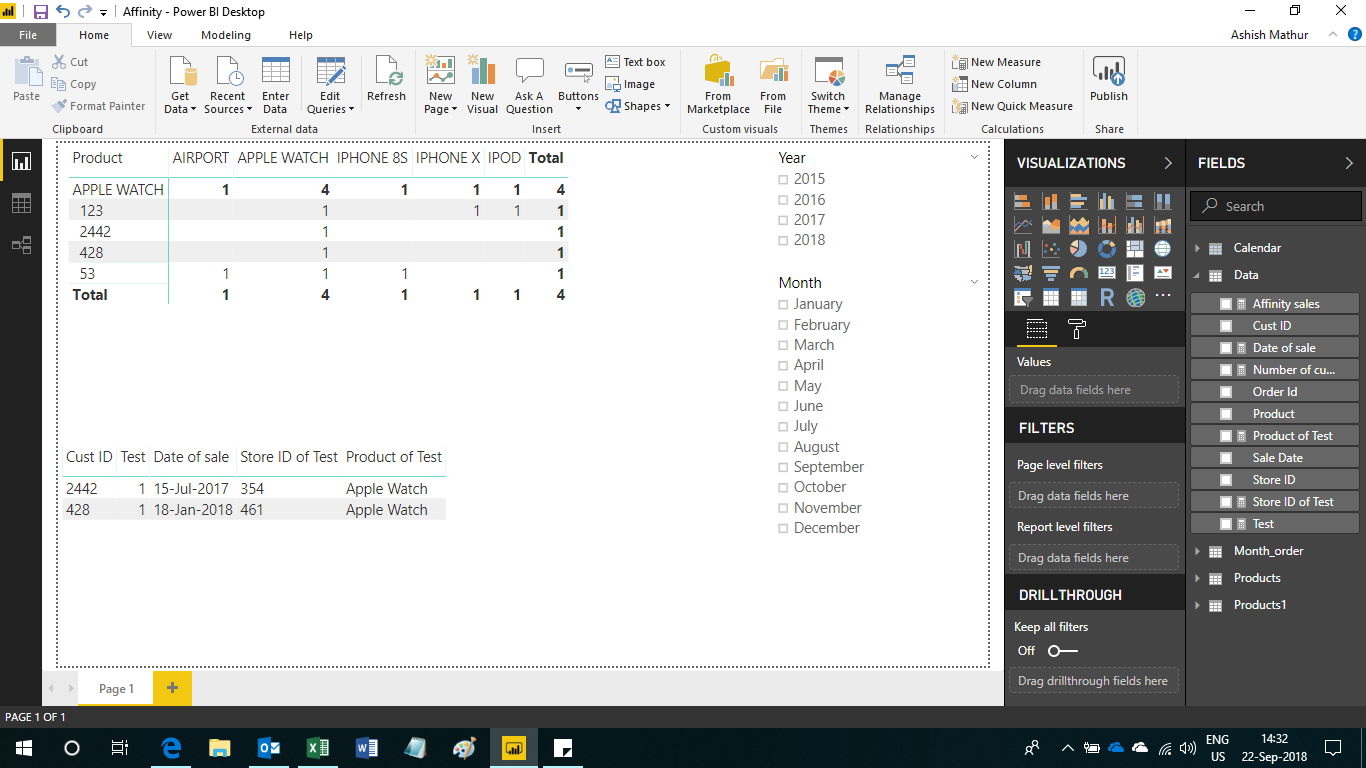1366x768 pixels.
Task: Click New Column
Action: (x=994, y=84)
